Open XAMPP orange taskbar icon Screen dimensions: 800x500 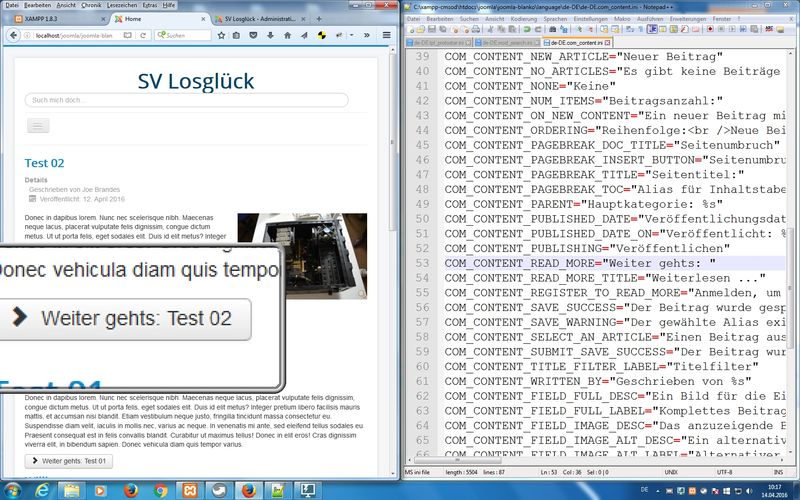pyautogui.click(x=190, y=490)
